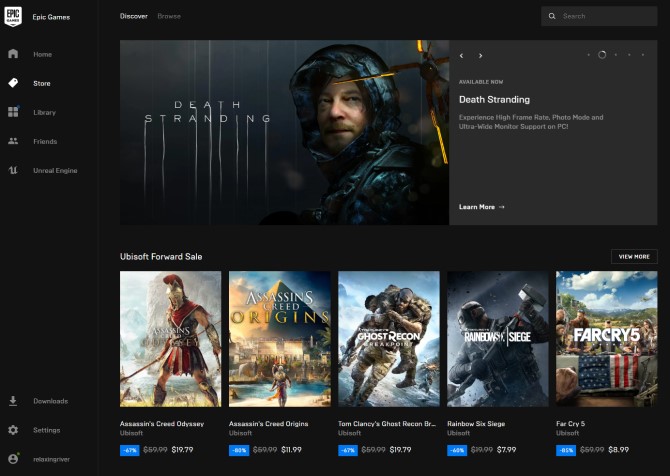670x476 pixels.
Task: Click the $19.99 struck-through price
Action: tap(482, 450)
